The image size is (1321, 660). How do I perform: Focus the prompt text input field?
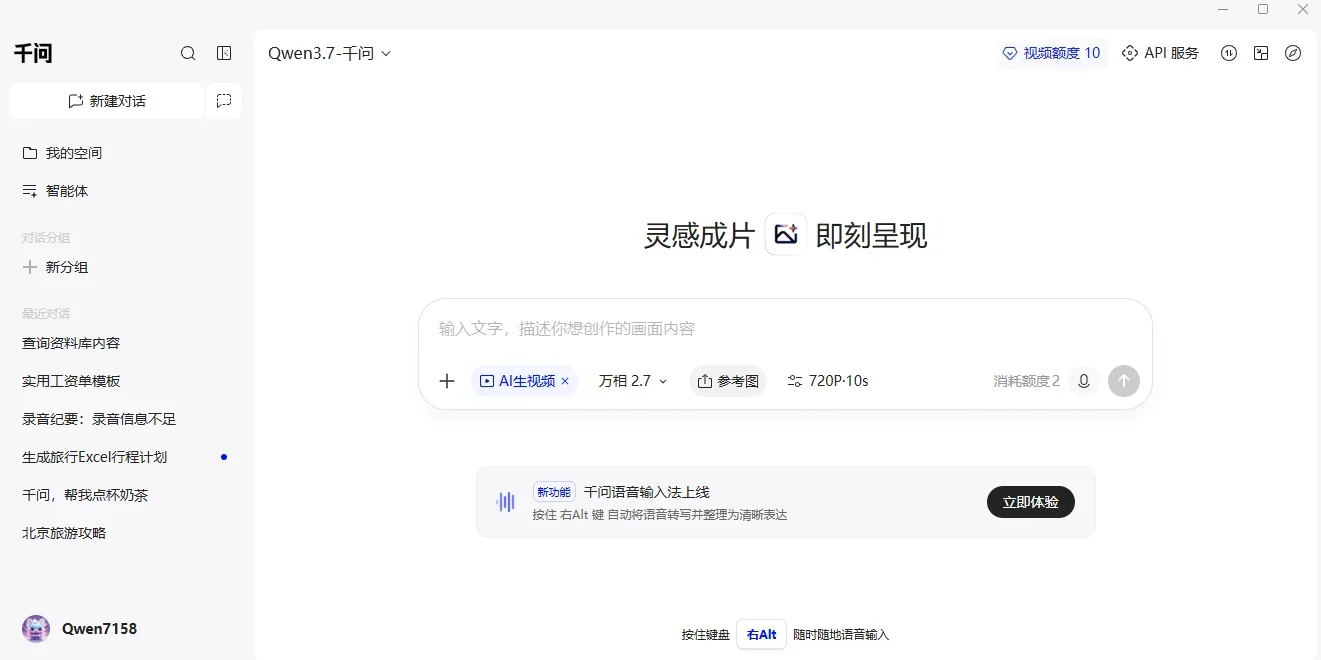coord(785,329)
